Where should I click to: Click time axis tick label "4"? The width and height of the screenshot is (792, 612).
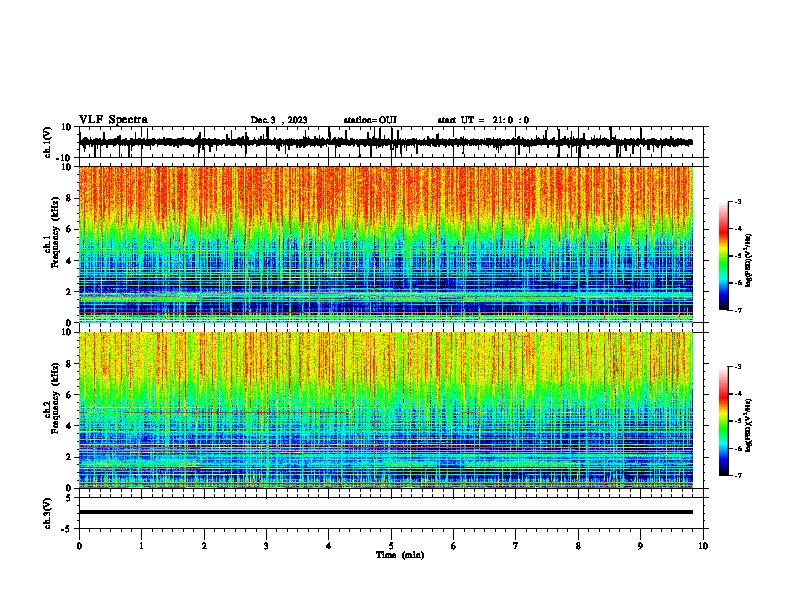click(x=329, y=546)
